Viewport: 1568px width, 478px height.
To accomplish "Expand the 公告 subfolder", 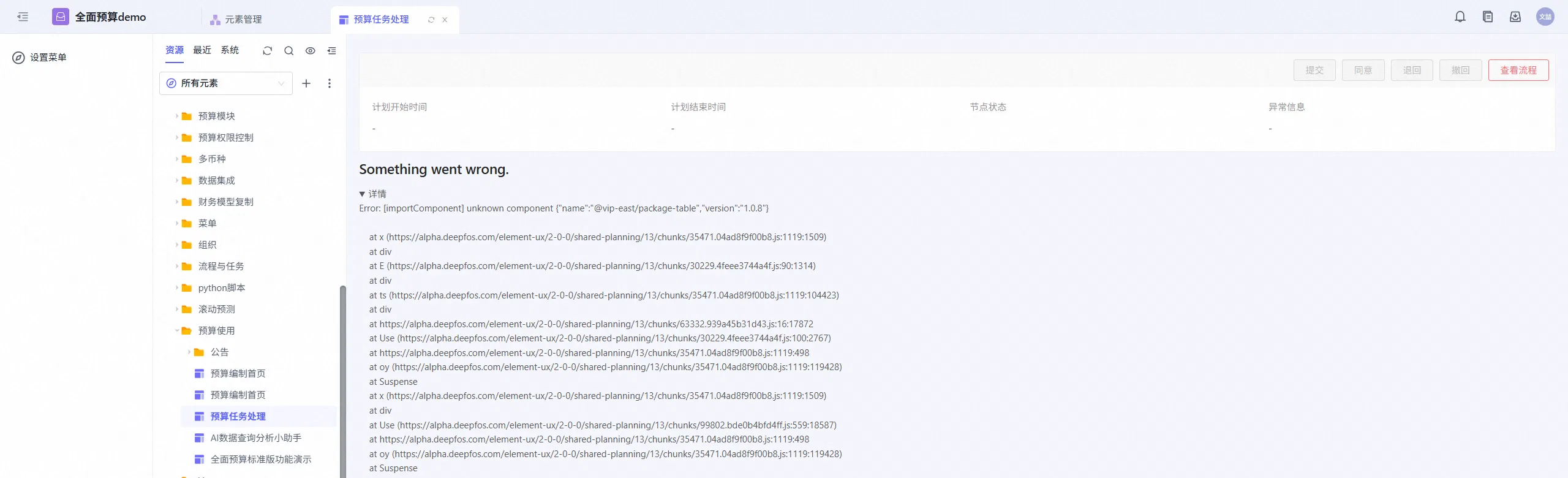I will pyautogui.click(x=189, y=352).
